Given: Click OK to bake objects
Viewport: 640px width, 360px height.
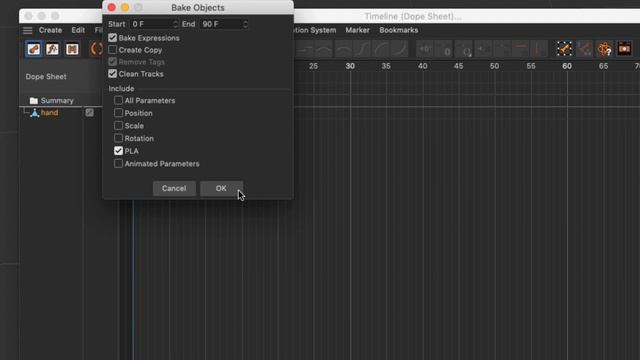Looking at the screenshot, I should click(221, 189).
